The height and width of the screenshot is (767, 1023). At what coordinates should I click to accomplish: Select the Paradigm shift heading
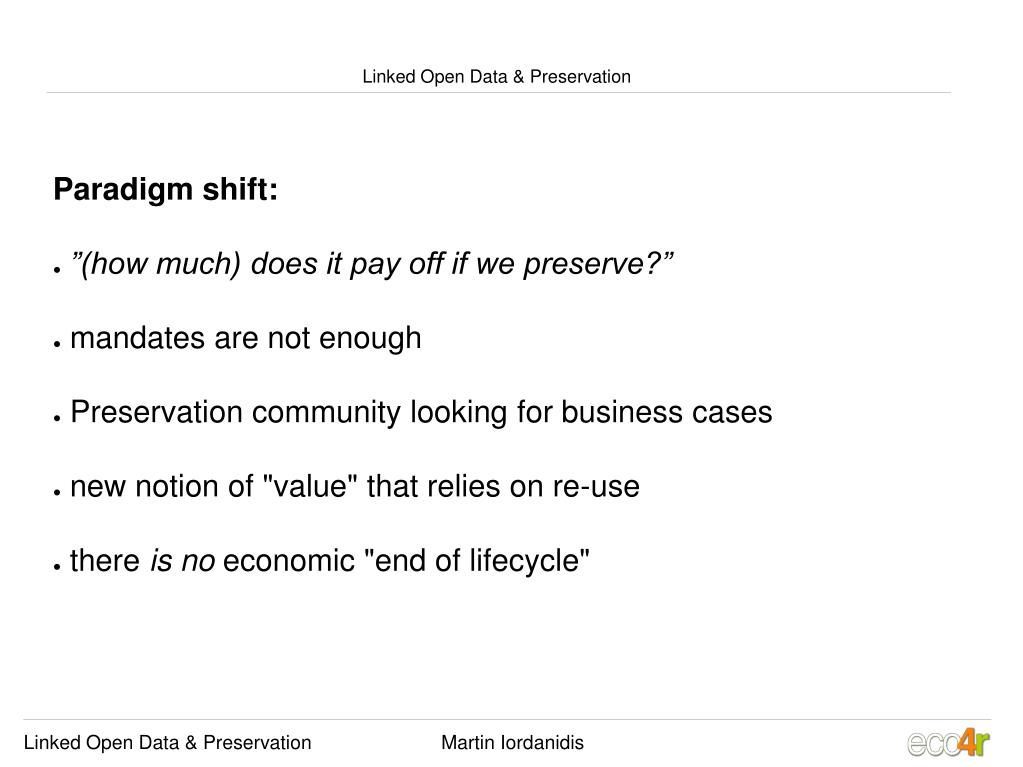[166, 190]
